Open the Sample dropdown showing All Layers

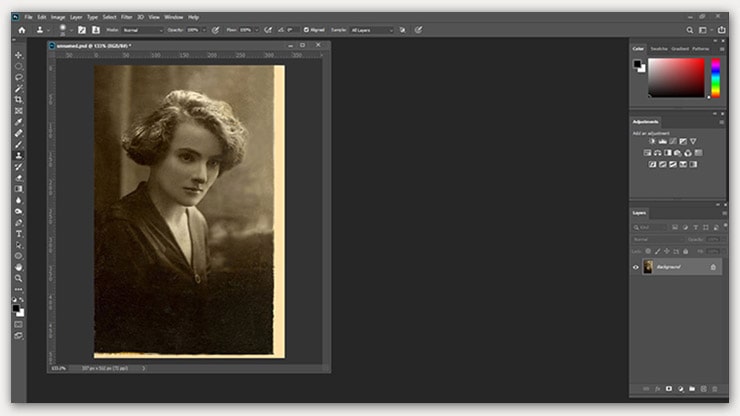pyautogui.click(x=373, y=30)
